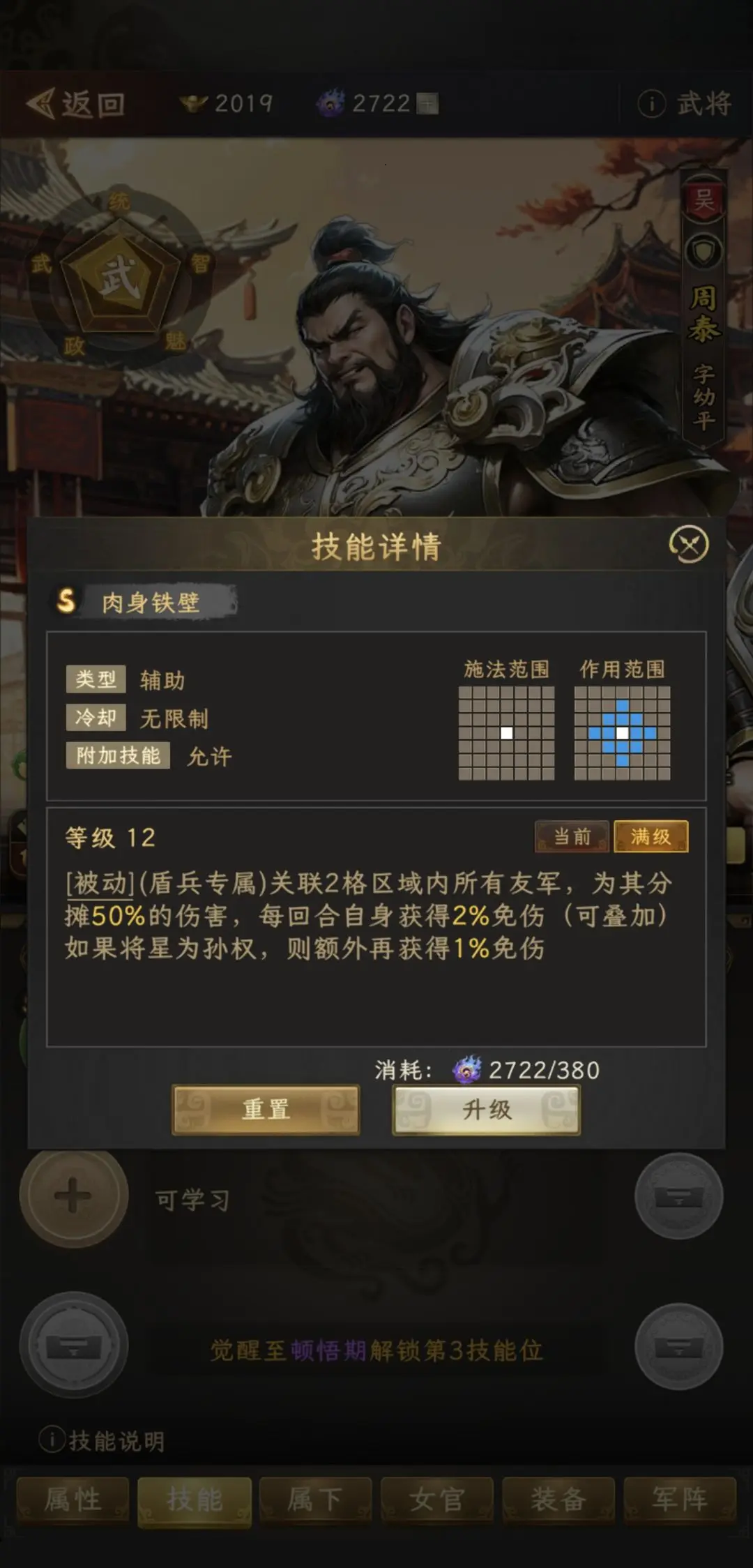Open the 军阵 tab
Image resolution: width=753 pixels, height=1568 pixels.
click(680, 1499)
